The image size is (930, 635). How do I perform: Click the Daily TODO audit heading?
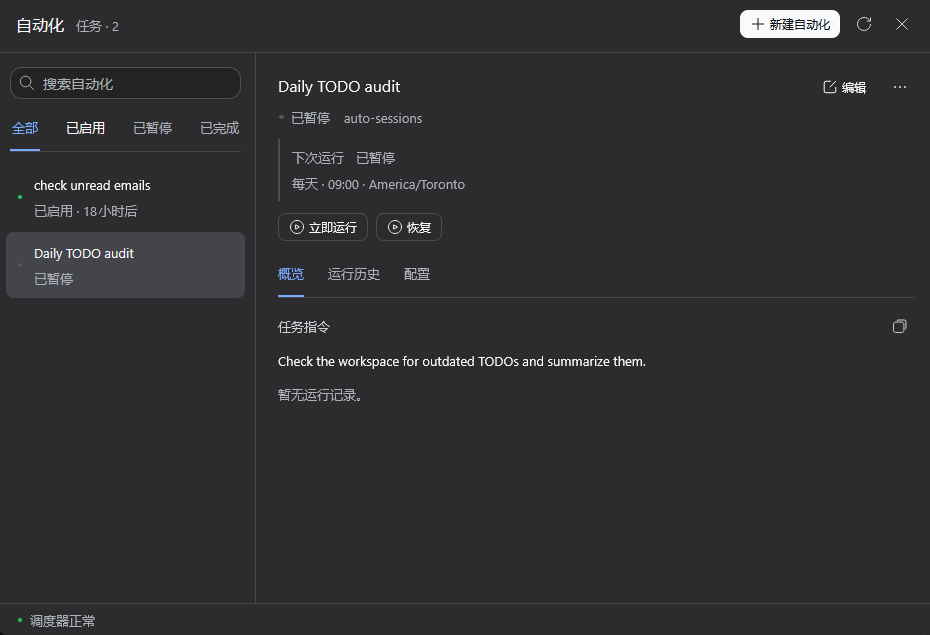point(339,87)
